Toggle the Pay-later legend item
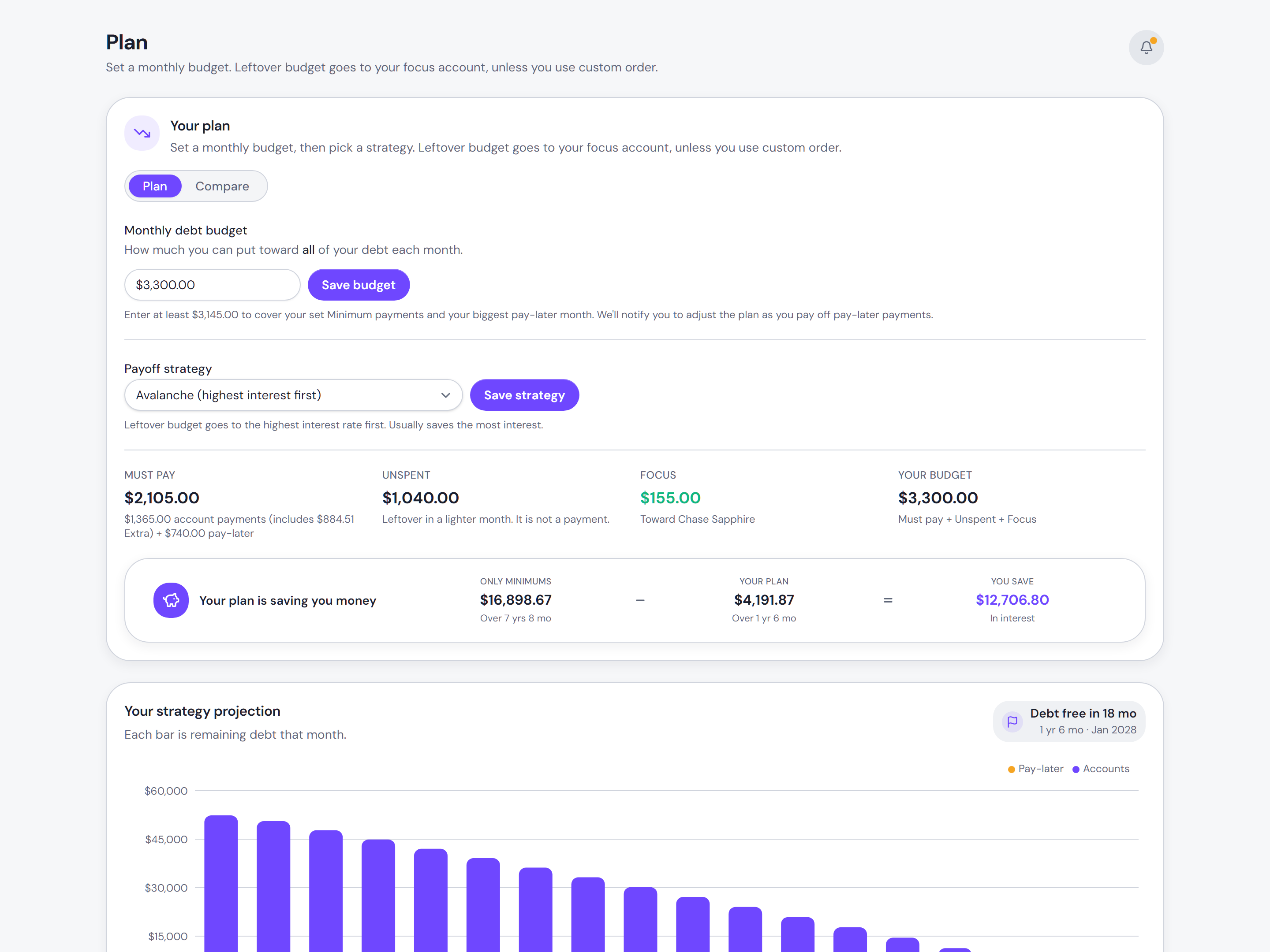The height and width of the screenshot is (952, 1270). point(1035,768)
